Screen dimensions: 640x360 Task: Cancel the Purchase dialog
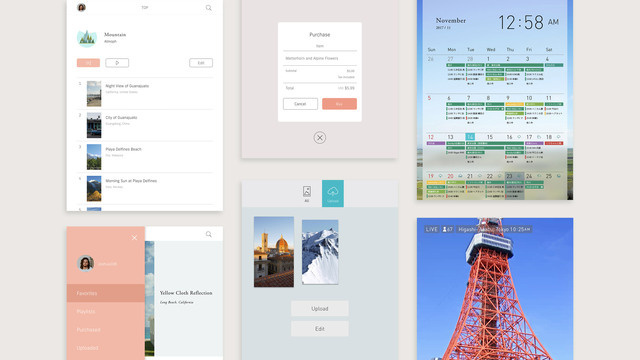(300, 104)
